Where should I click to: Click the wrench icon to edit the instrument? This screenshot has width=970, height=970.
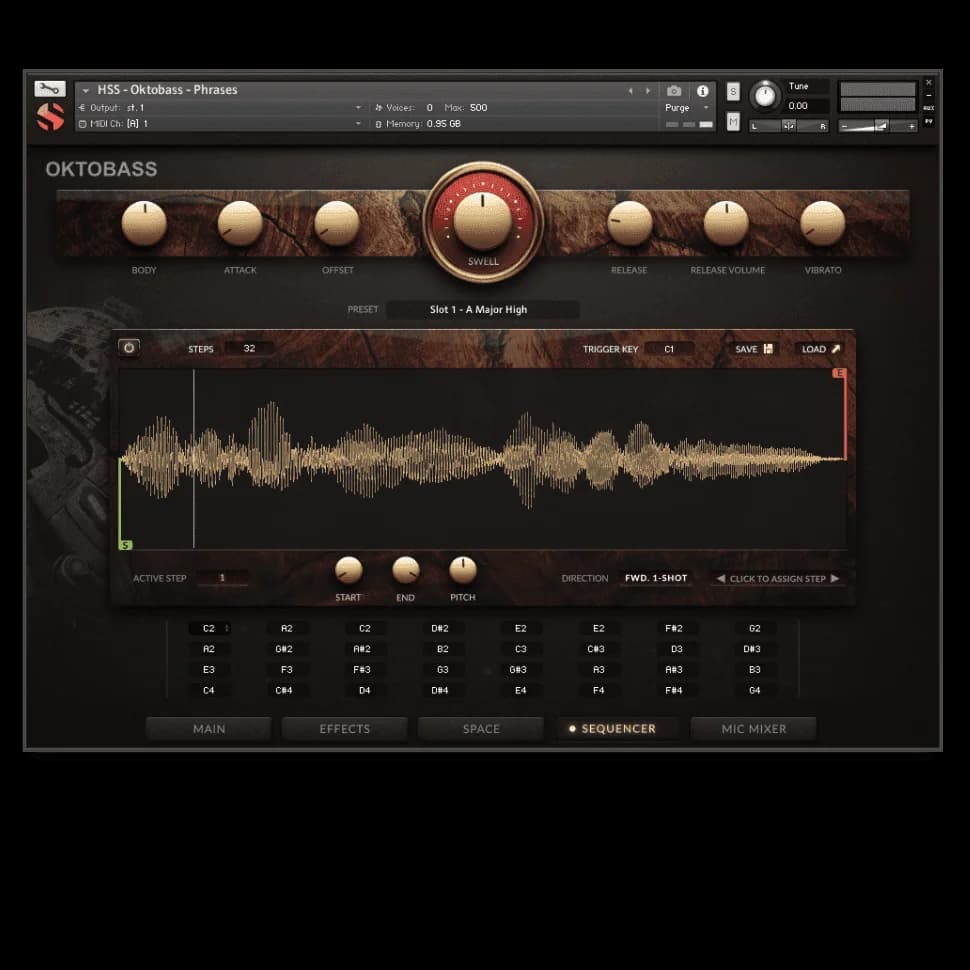(50, 88)
